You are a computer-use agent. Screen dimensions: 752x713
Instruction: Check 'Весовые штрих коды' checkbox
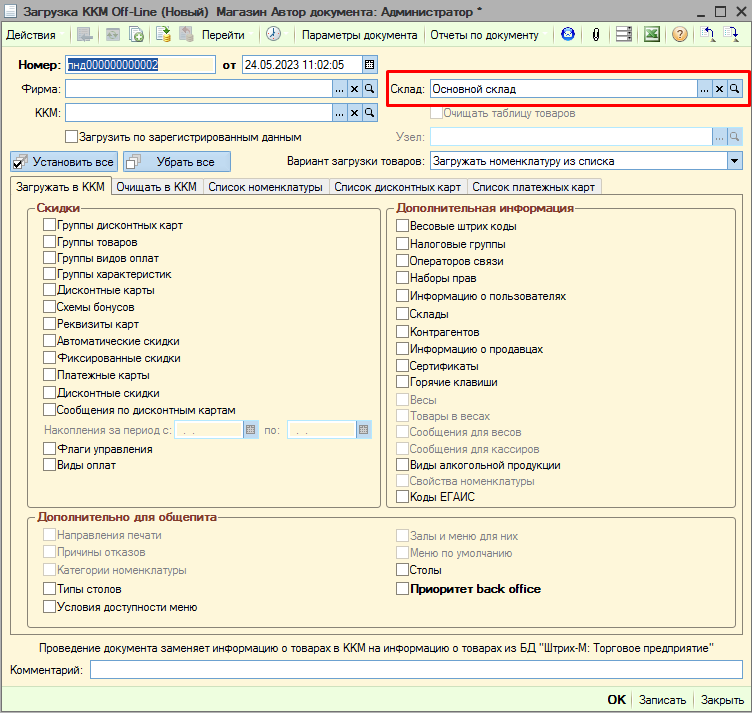(402, 225)
